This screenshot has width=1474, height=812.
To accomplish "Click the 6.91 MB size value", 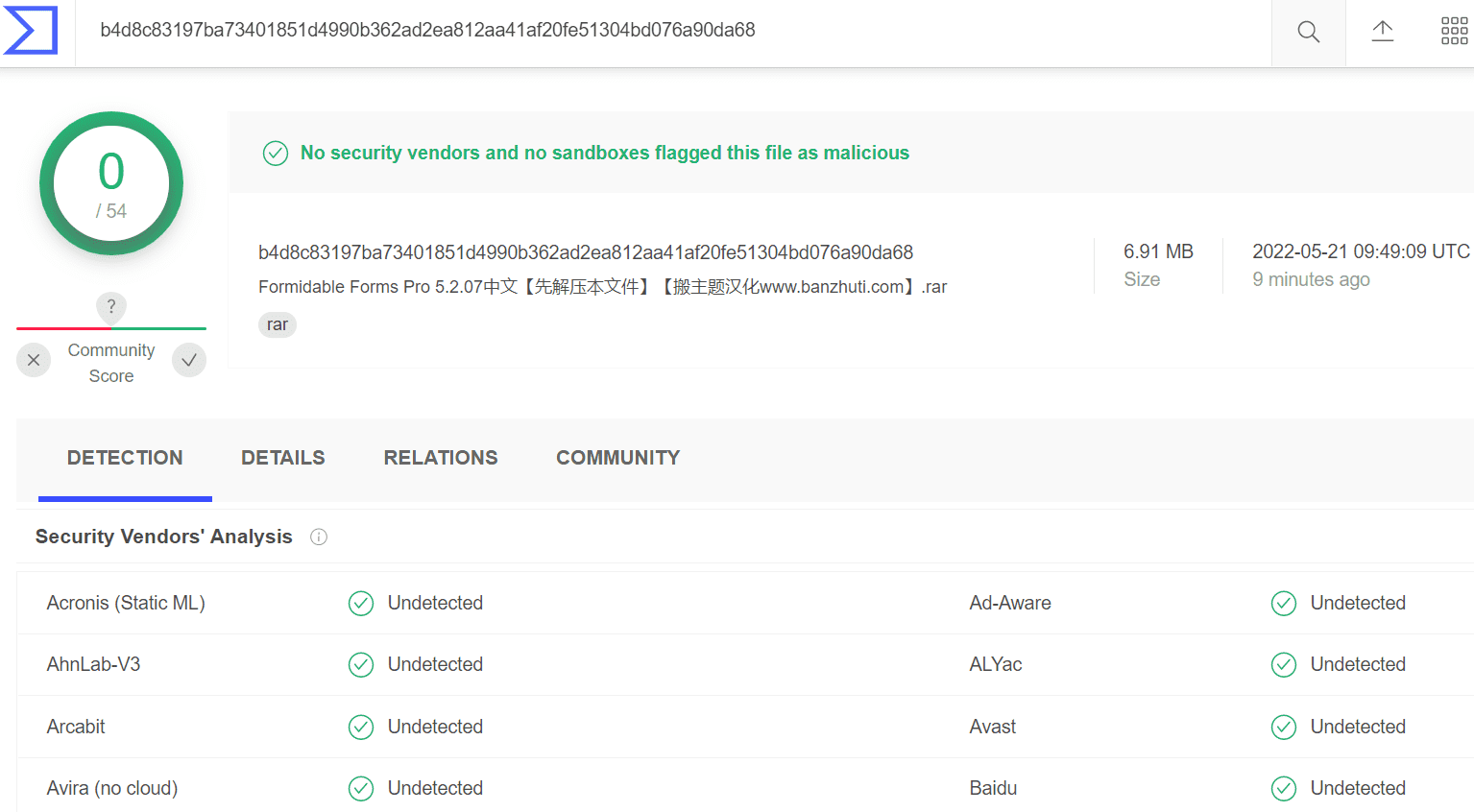I will (x=1158, y=251).
